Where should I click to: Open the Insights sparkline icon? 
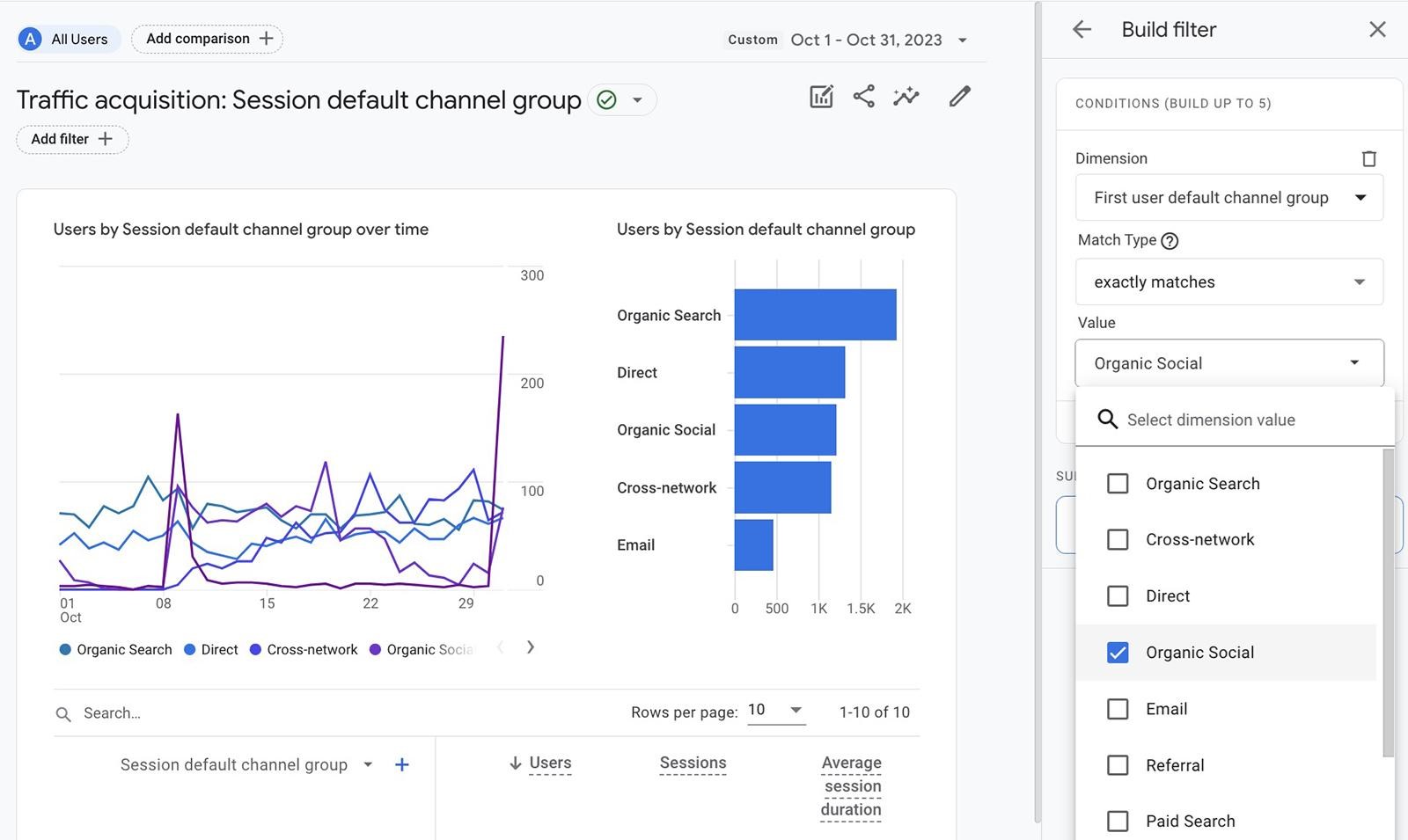coord(906,96)
